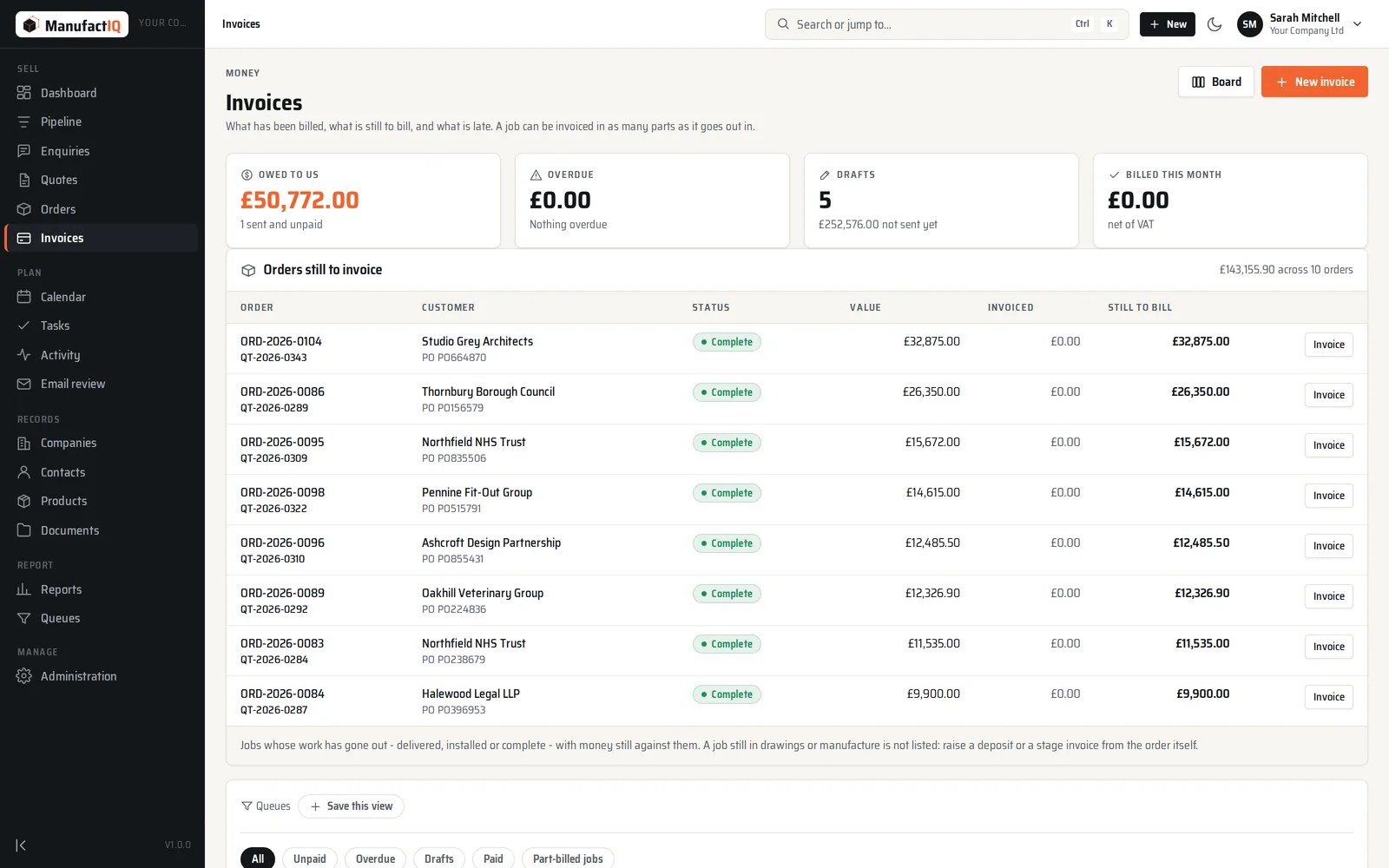Open Reports bar chart icon
This screenshot has height=868, width=1389.
[x=23, y=589]
